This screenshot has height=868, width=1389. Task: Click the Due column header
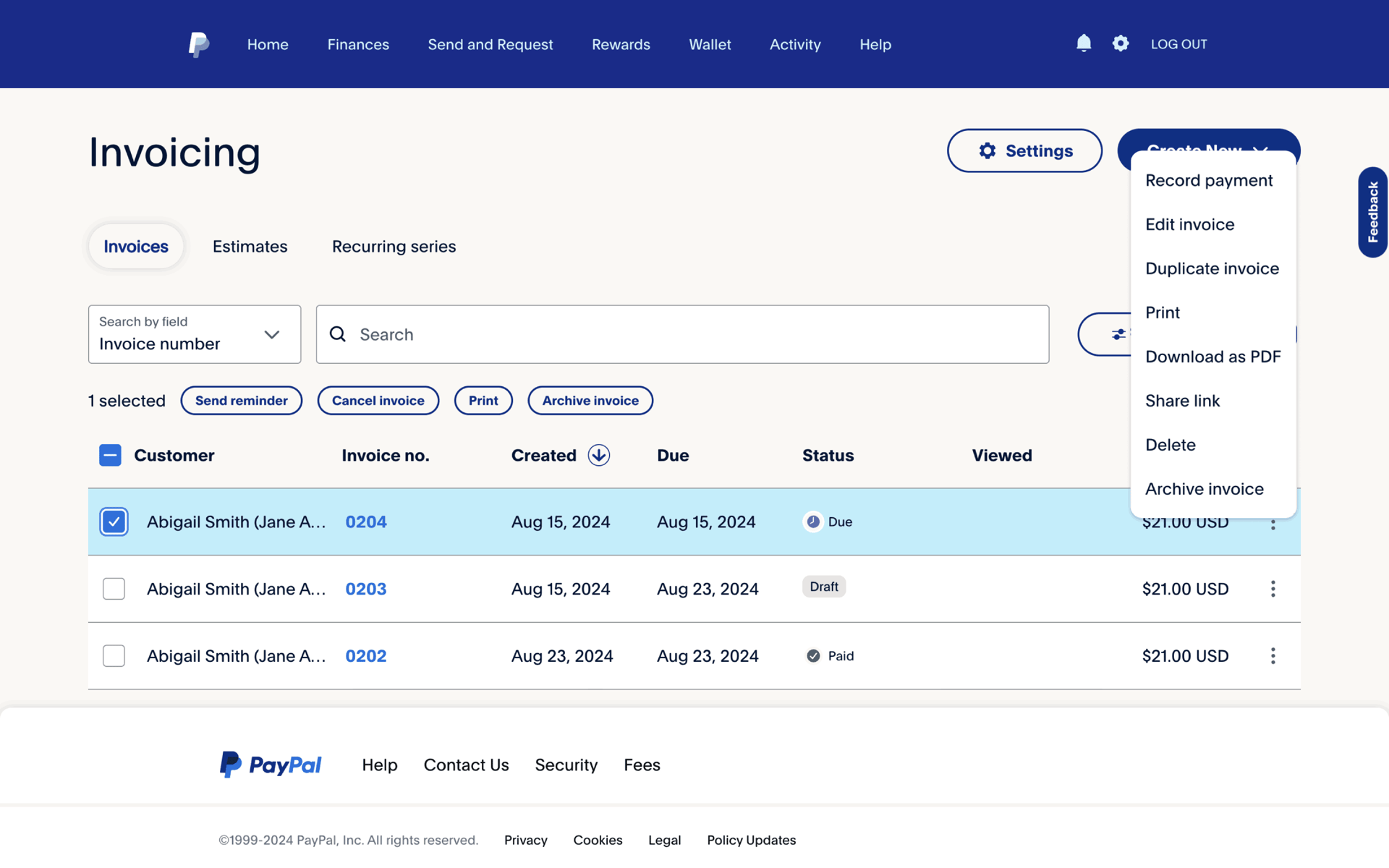673,455
